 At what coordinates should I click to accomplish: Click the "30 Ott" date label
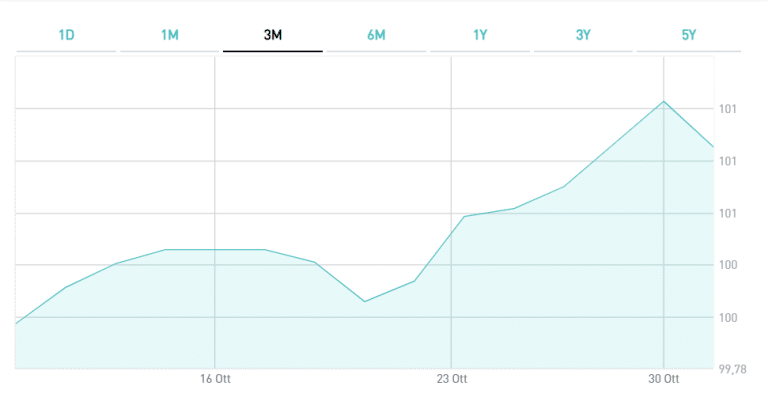click(664, 379)
